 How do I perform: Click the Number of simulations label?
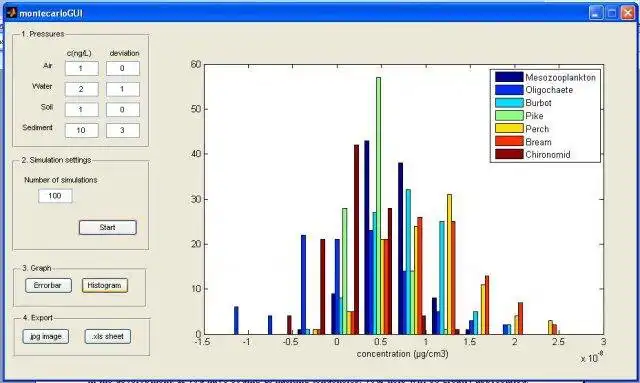tap(61, 180)
